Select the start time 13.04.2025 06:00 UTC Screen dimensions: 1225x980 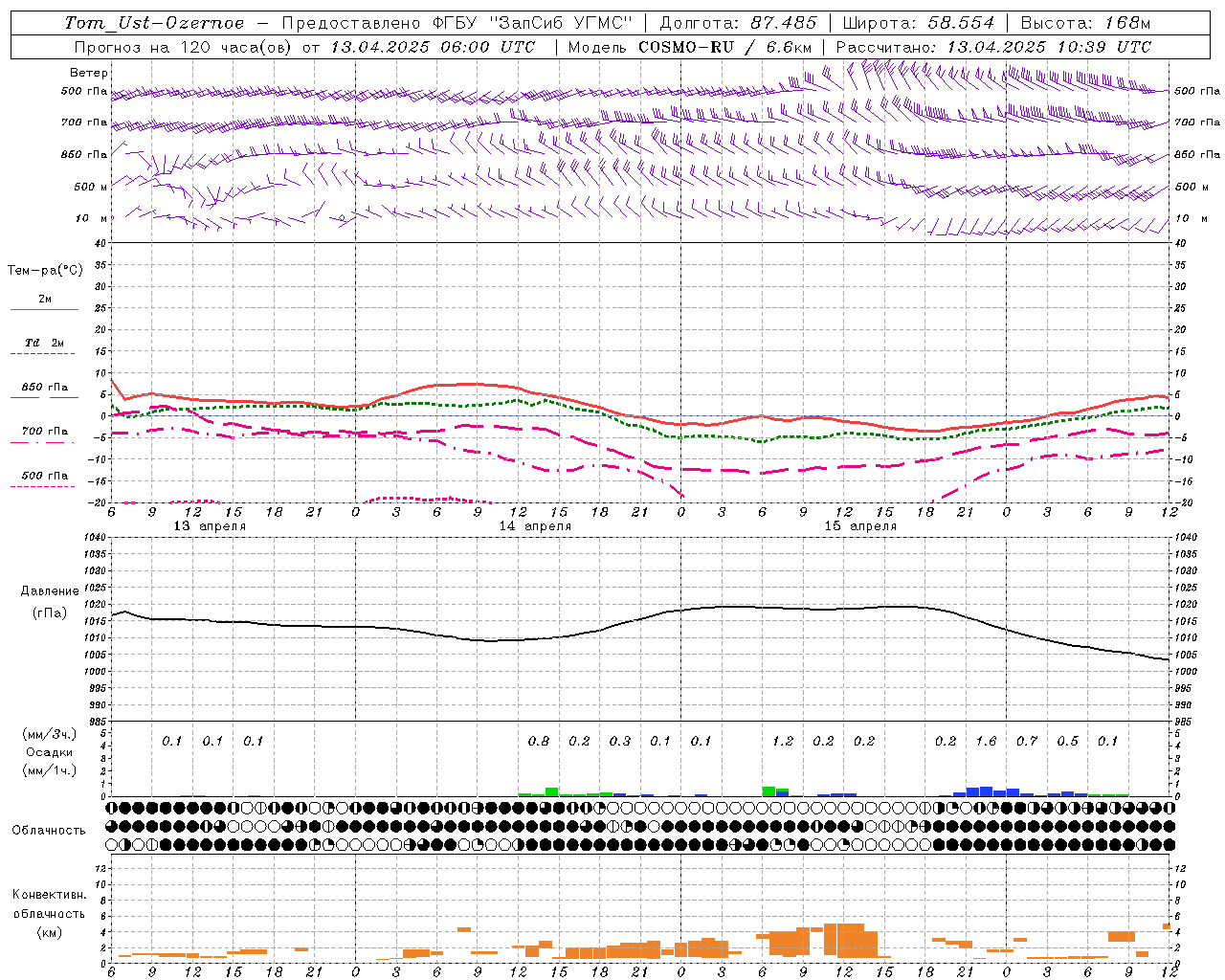pos(433,47)
